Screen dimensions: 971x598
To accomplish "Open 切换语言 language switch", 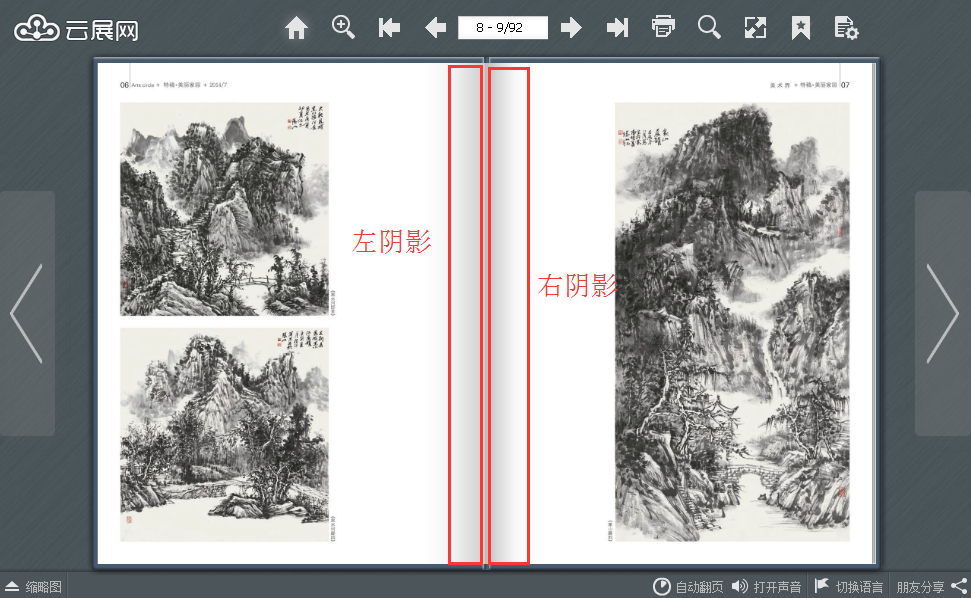I will [x=848, y=586].
